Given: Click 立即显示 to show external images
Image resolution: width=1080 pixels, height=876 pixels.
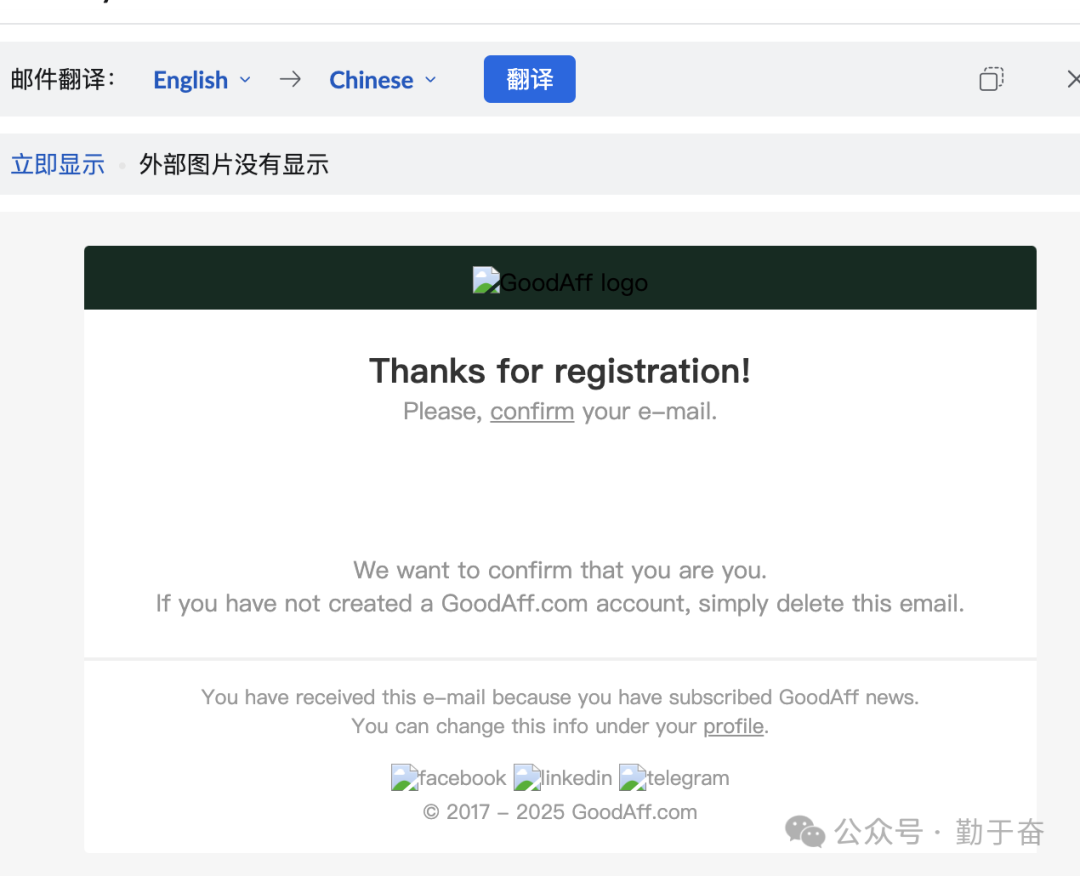Looking at the screenshot, I should 58,165.
